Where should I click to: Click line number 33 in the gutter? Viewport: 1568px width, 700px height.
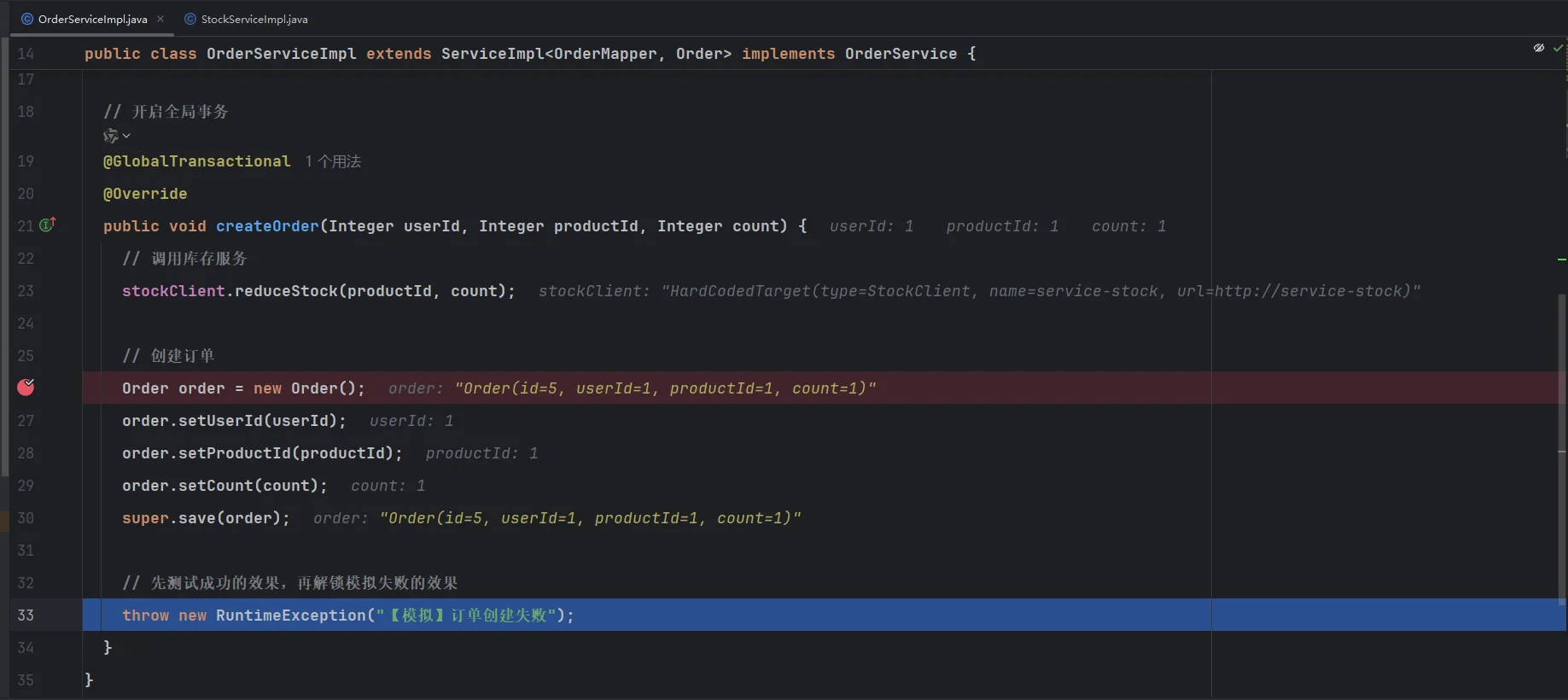pyautogui.click(x=26, y=615)
